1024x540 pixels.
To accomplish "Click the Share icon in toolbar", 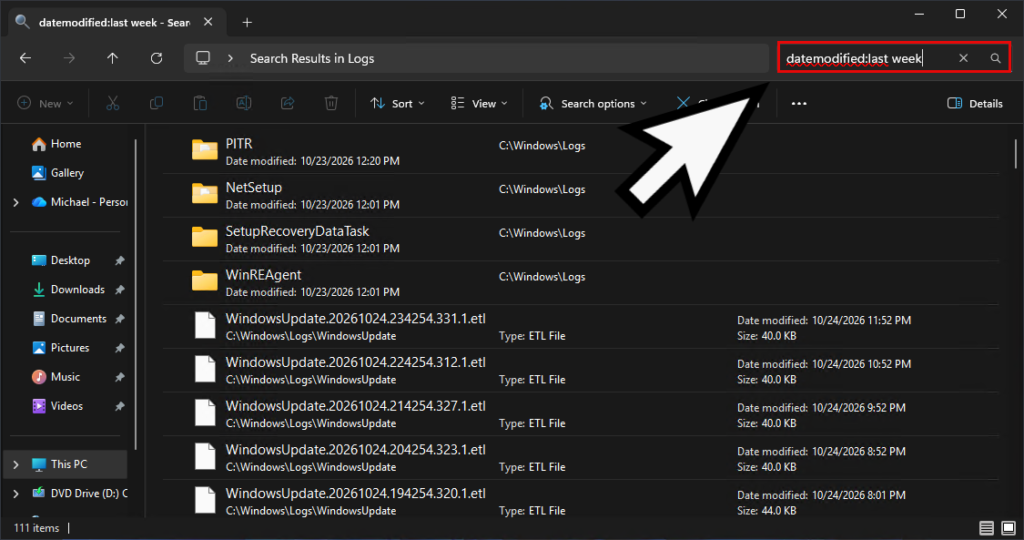I will pyautogui.click(x=287, y=103).
